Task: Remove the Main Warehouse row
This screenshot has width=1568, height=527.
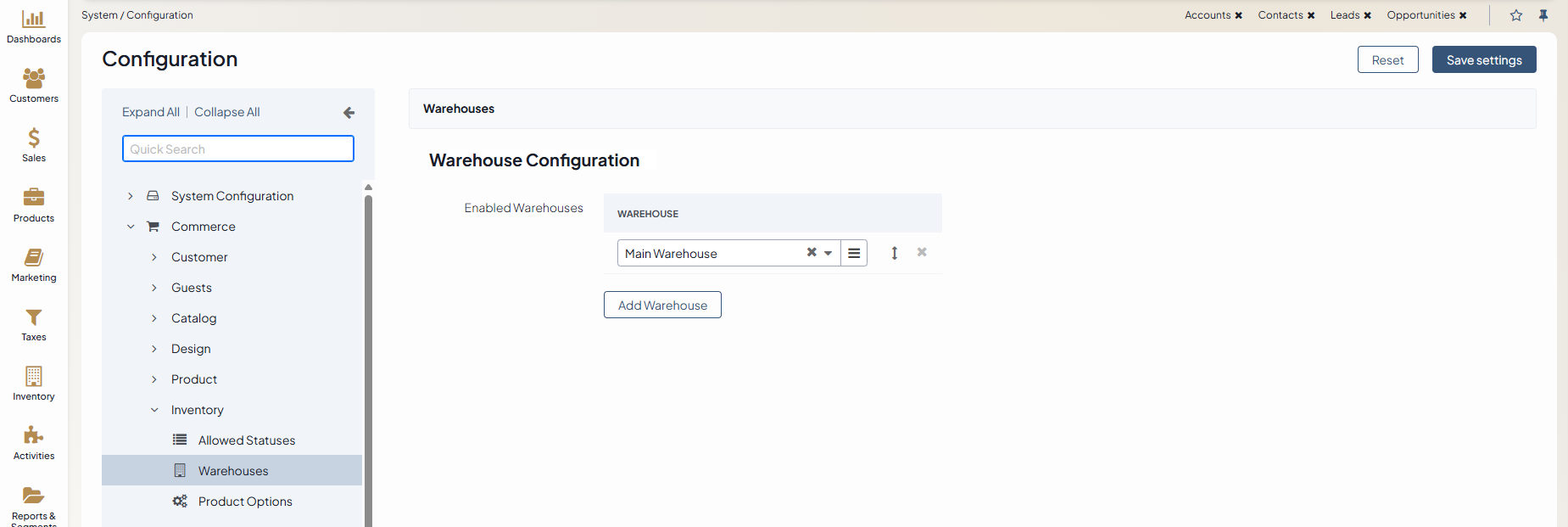Action: click(x=922, y=252)
